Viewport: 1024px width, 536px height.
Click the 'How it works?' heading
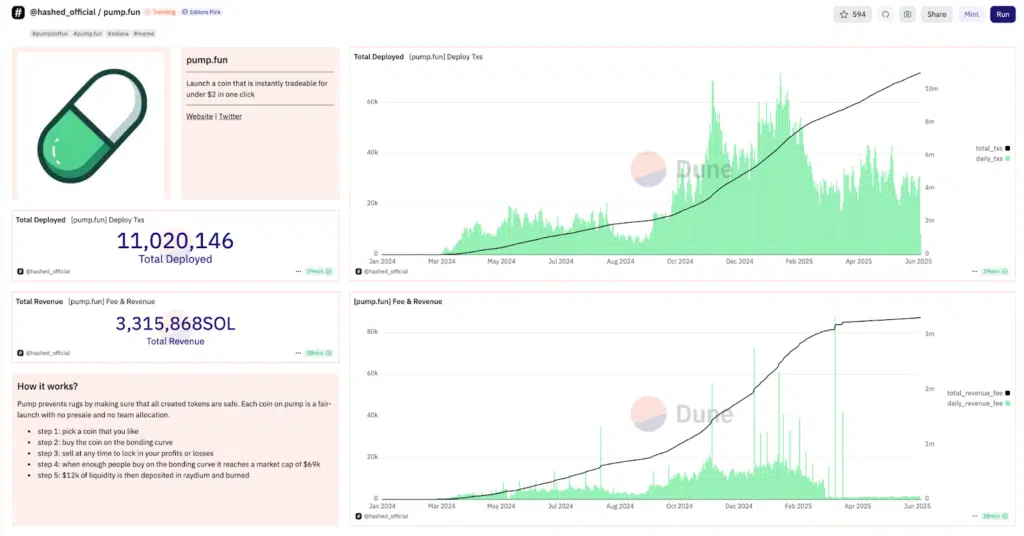coord(48,386)
